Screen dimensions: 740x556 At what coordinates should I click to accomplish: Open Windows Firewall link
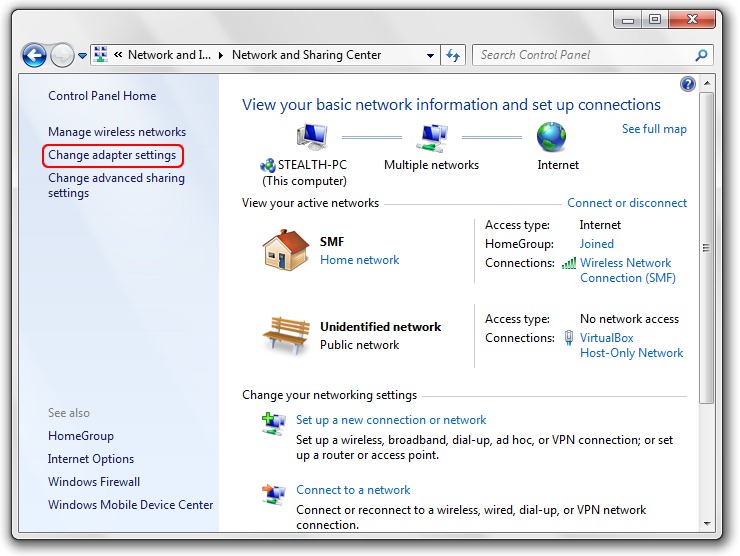tap(94, 482)
